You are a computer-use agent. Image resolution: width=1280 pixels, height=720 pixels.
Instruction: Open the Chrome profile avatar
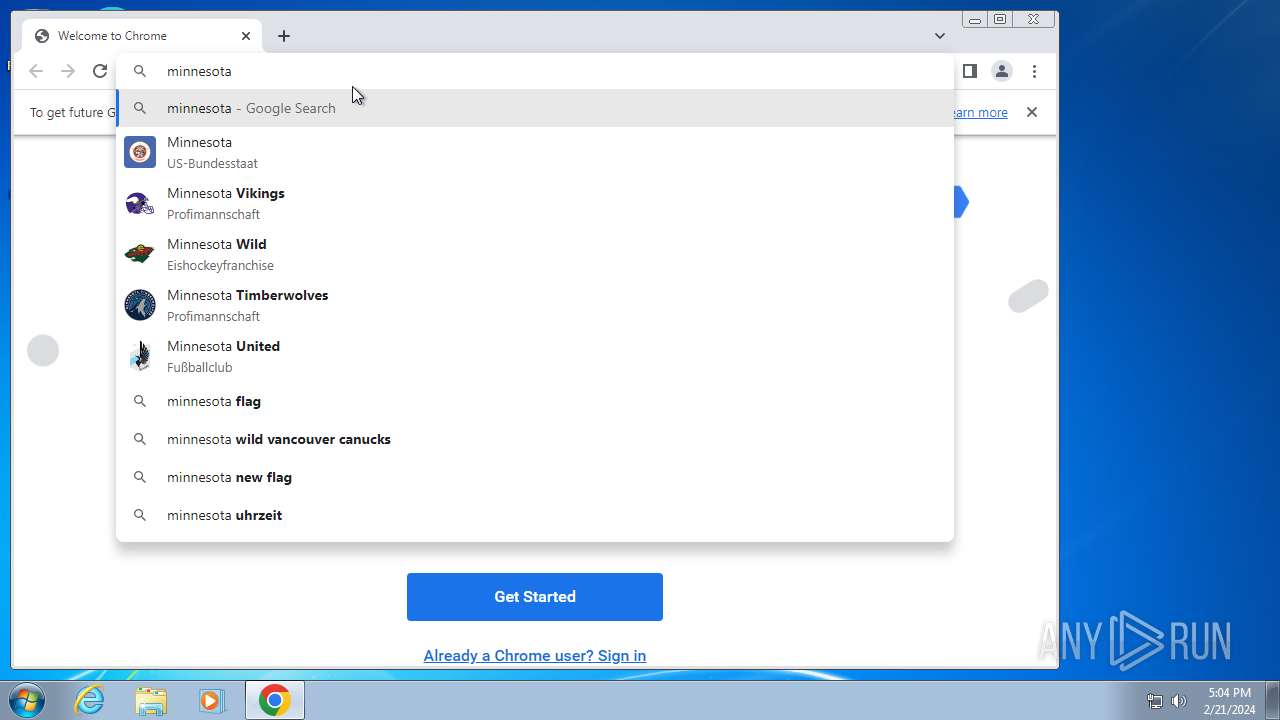[x=1001, y=71]
